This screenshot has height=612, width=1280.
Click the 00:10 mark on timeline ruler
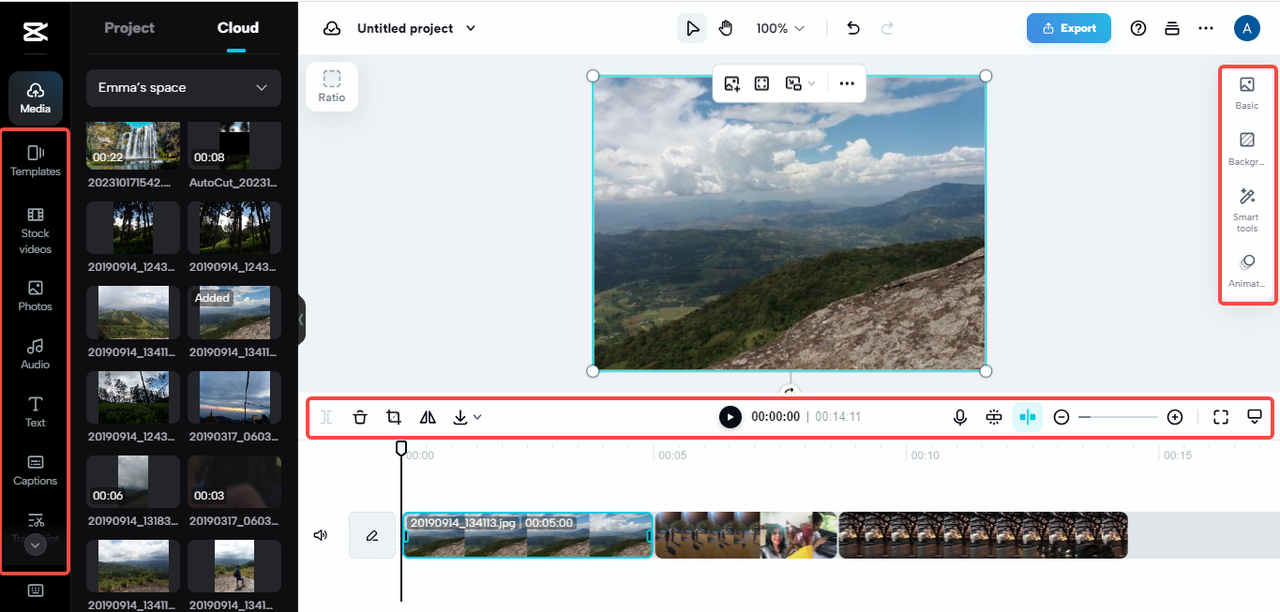point(924,455)
